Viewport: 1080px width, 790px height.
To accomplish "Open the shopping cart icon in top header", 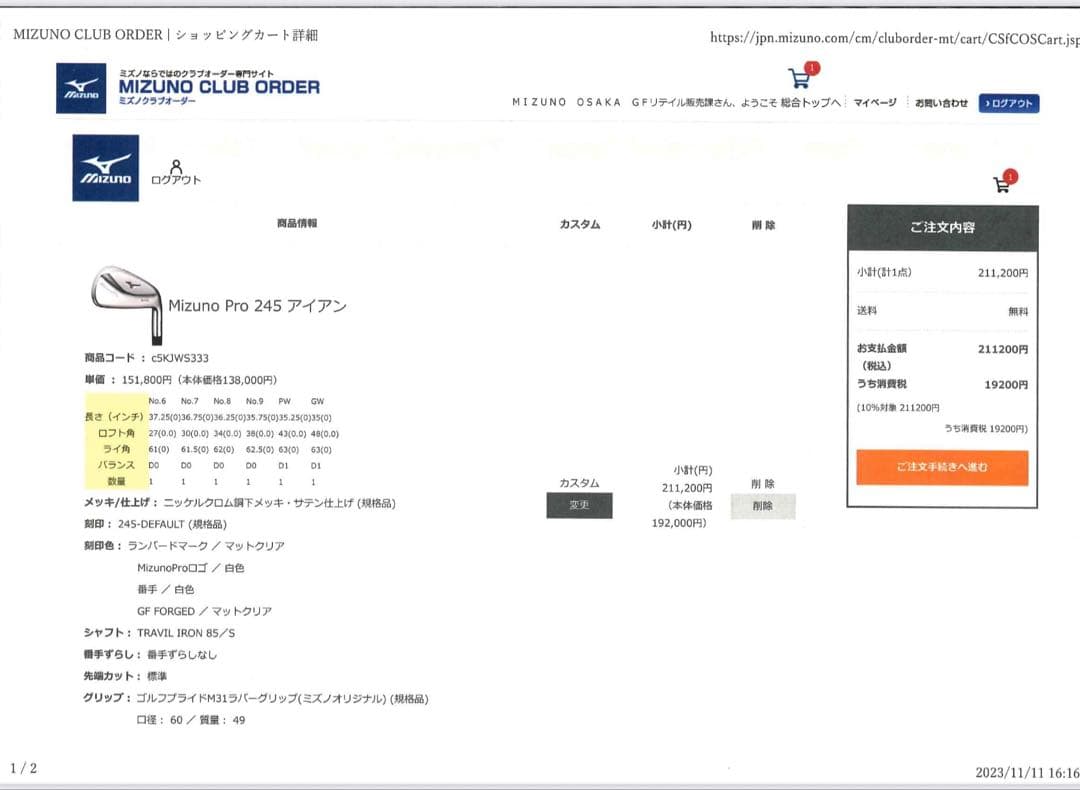I will coord(800,78).
